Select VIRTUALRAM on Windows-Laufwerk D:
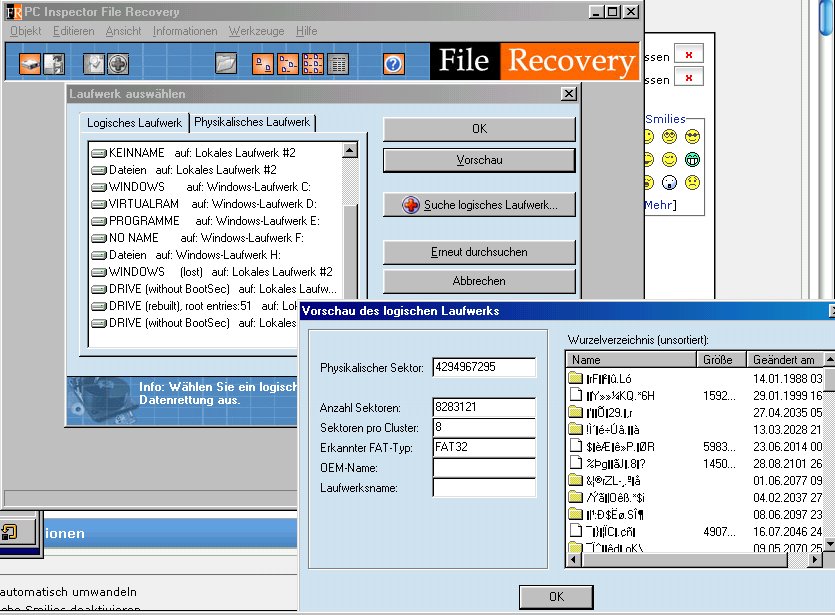This screenshot has width=835, height=615. [204, 204]
